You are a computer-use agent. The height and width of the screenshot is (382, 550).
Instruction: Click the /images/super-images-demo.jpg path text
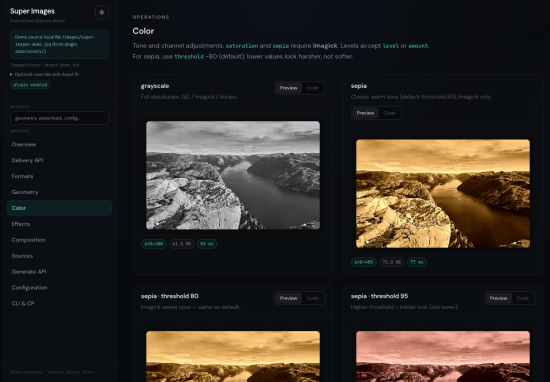click(45, 65)
